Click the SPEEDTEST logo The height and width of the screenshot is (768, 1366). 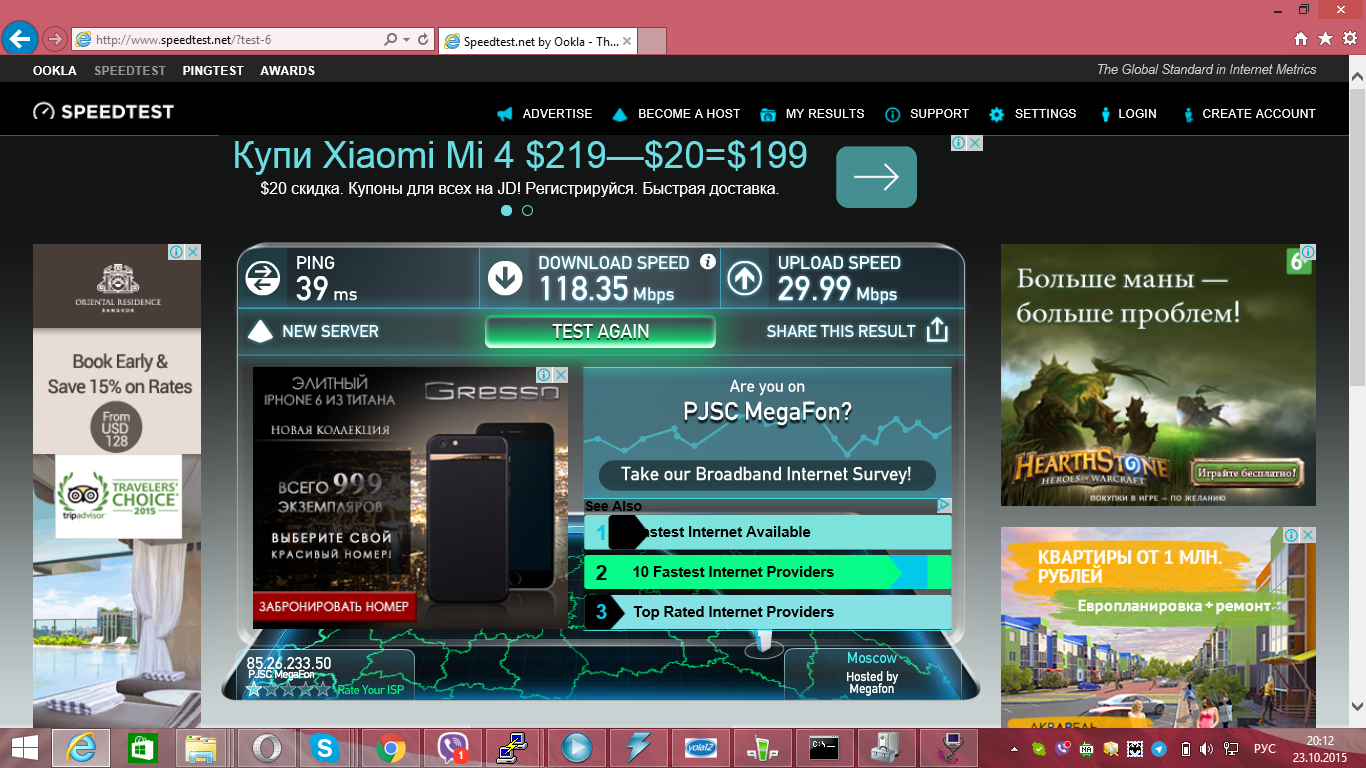tap(103, 112)
